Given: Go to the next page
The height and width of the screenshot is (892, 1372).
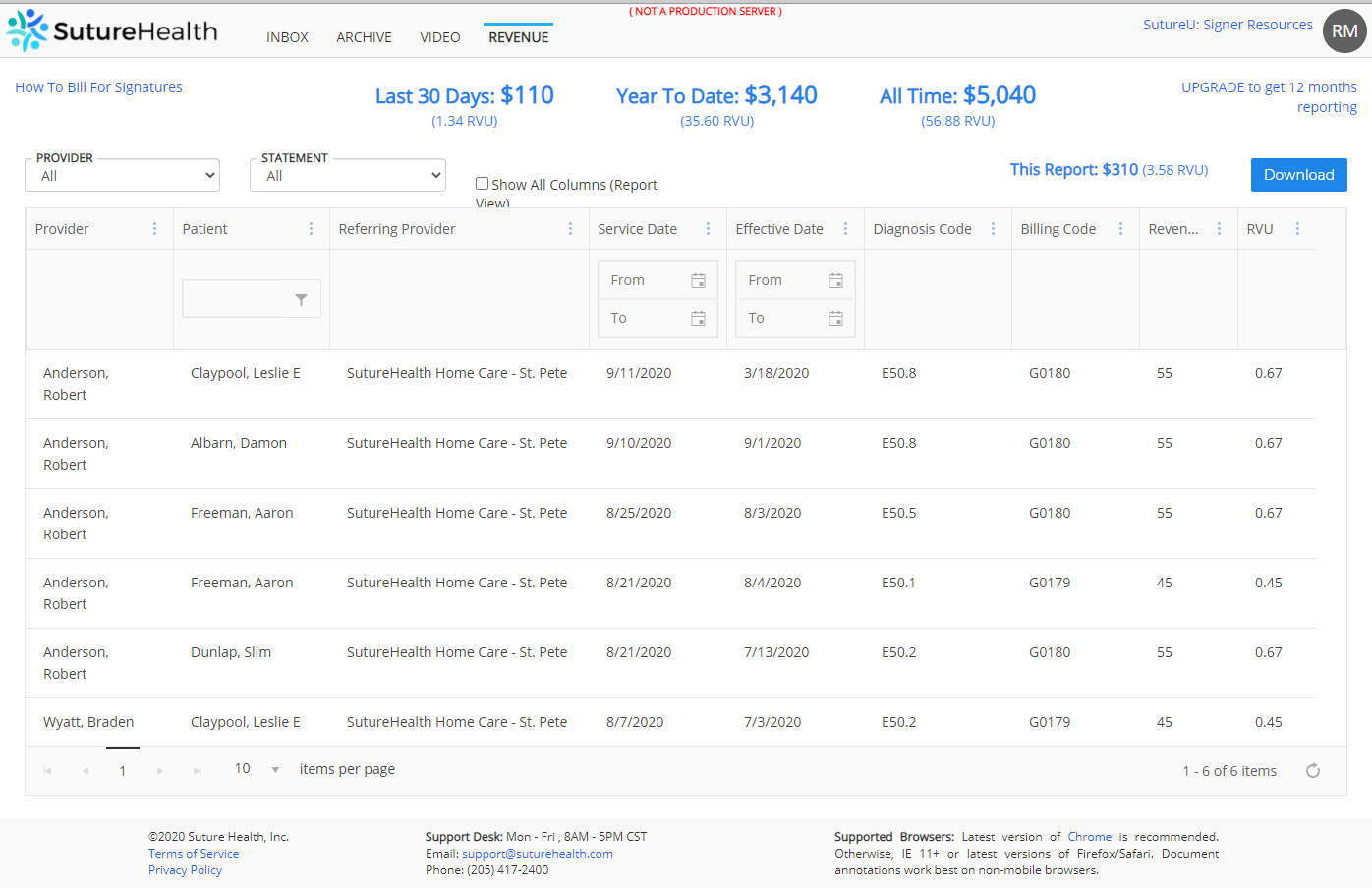Looking at the screenshot, I should pyautogui.click(x=159, y=771).
